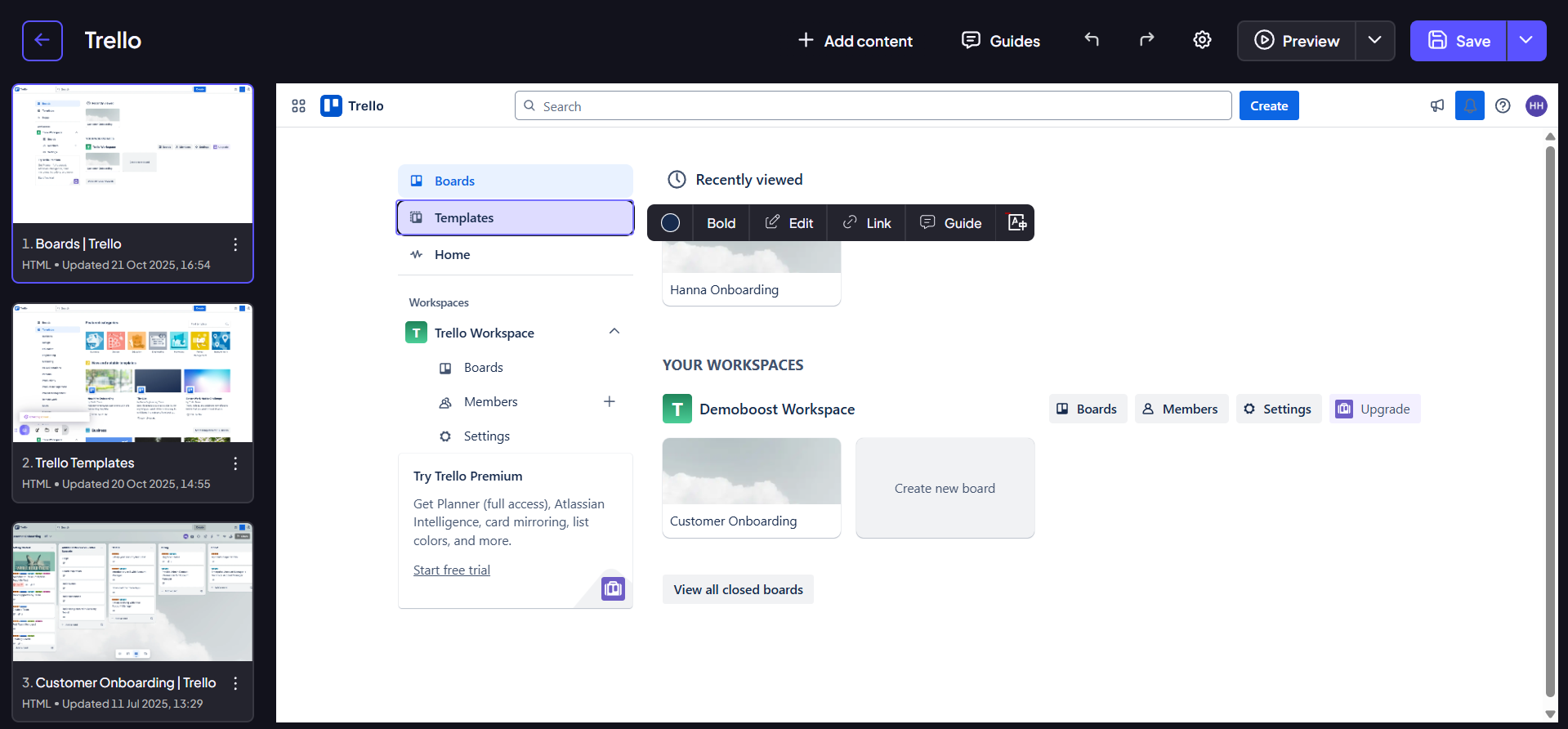Click Demoboost Workspace Settings button
The image size is (1568, 729).
click(x=1278, y=409)
